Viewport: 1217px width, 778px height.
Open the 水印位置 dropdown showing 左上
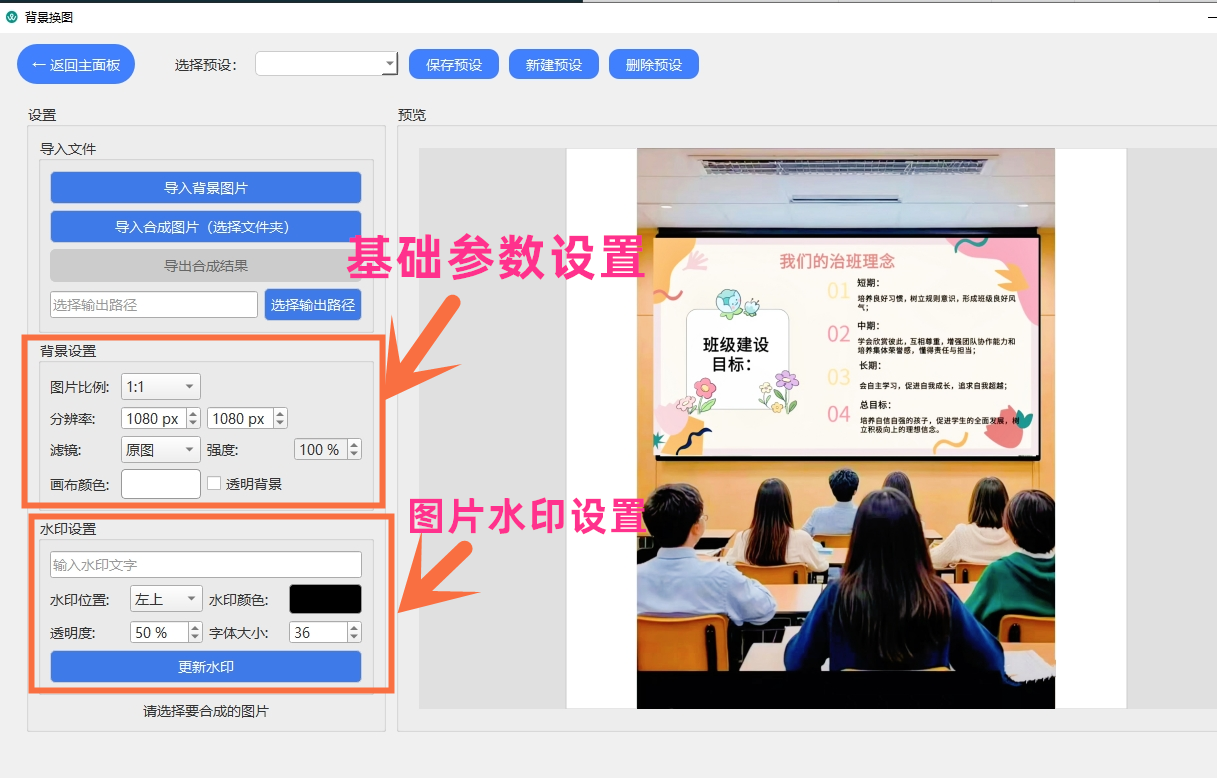(166, 599)
